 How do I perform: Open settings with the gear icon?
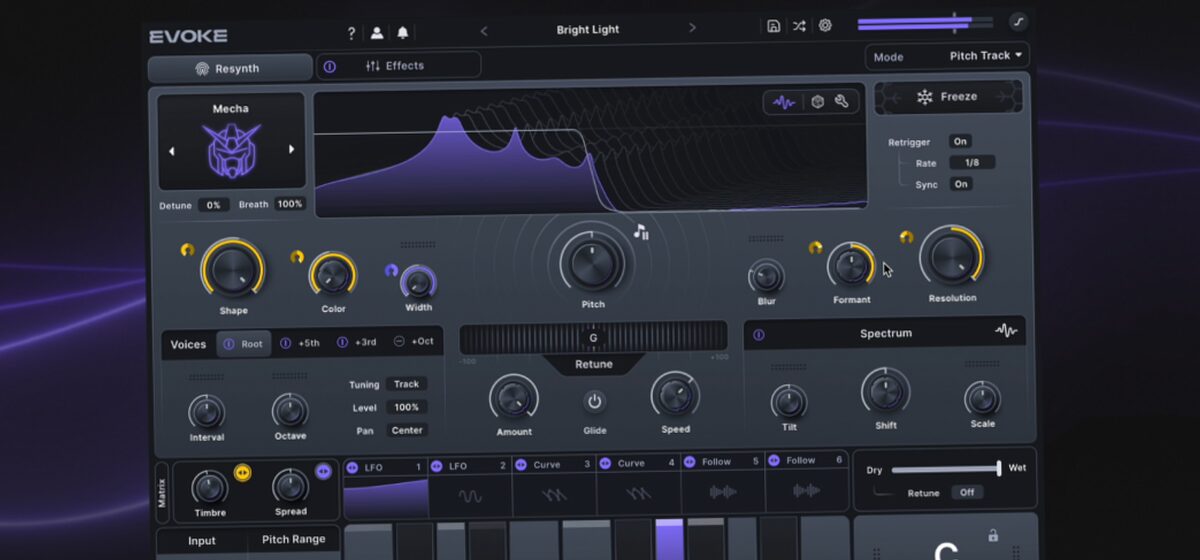click(x=825, y=26)
